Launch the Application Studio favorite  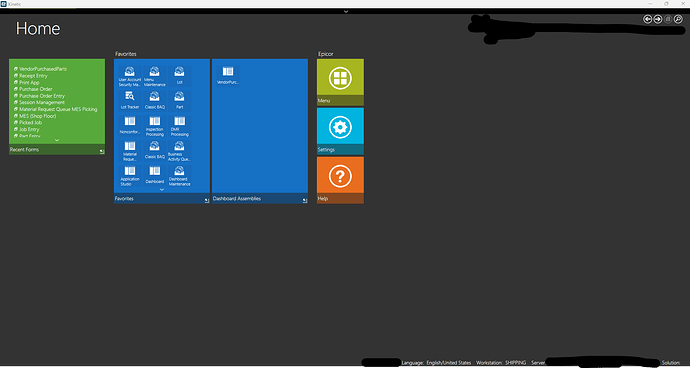130,175
